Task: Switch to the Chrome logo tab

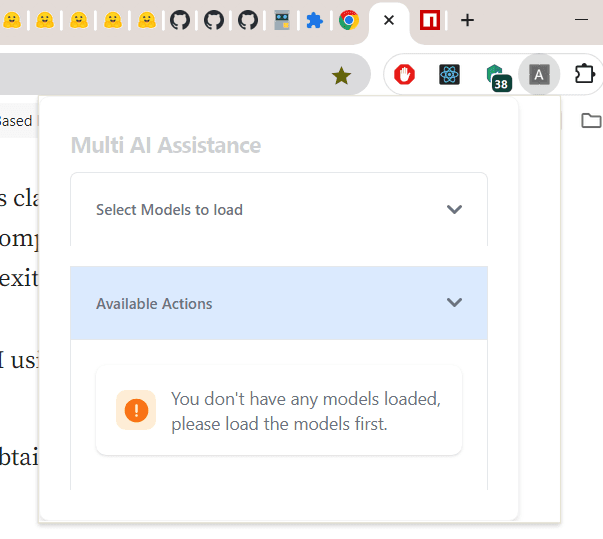Action: (x=349, y=20)
